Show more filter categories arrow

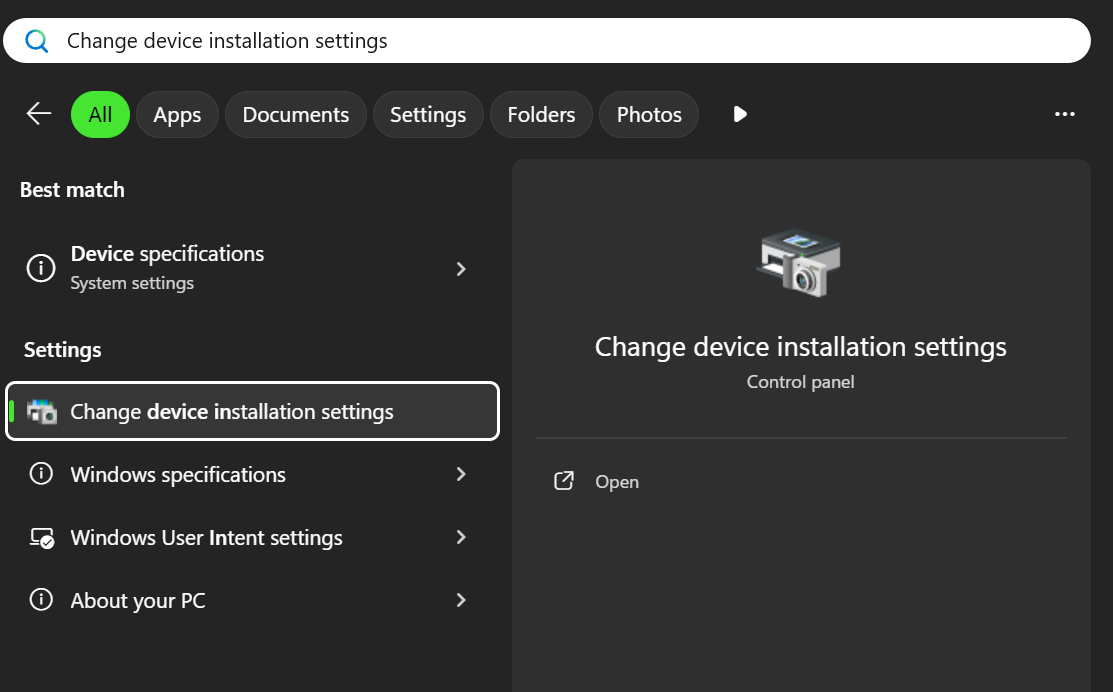740,114
